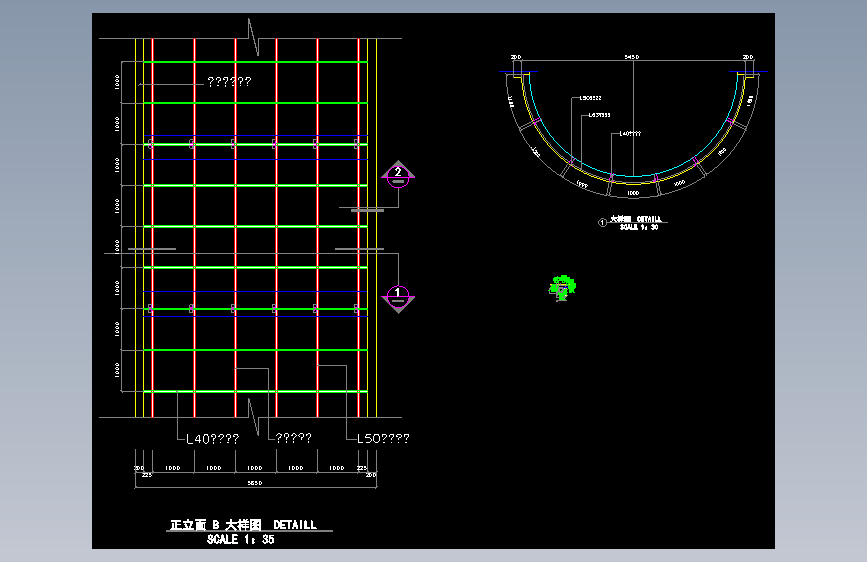Select the 'L40' leader label in the semicircle plan
Screen dimensions: 867x562
(x=630, y=133)
